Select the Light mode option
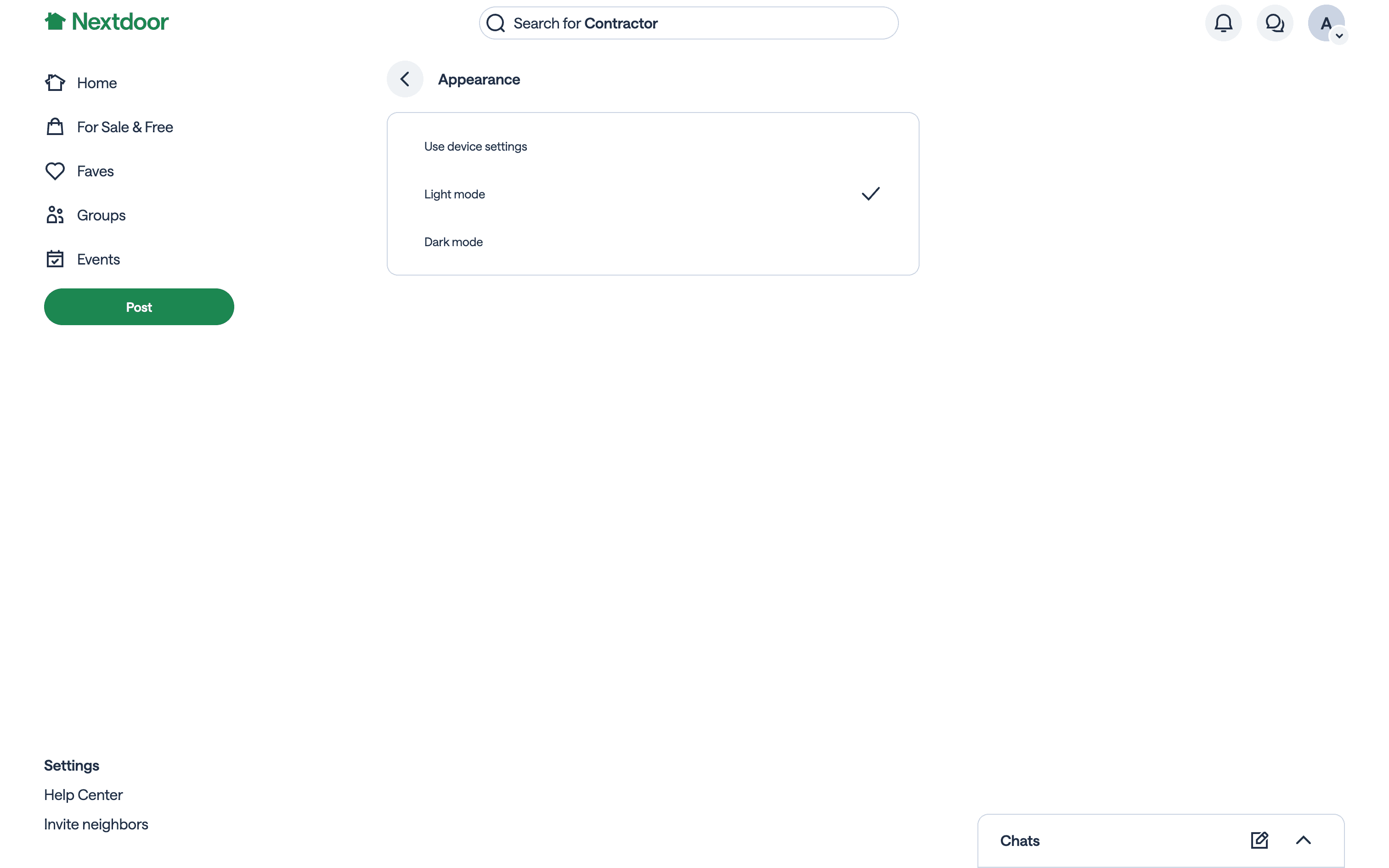 click(x=455, y=194)
